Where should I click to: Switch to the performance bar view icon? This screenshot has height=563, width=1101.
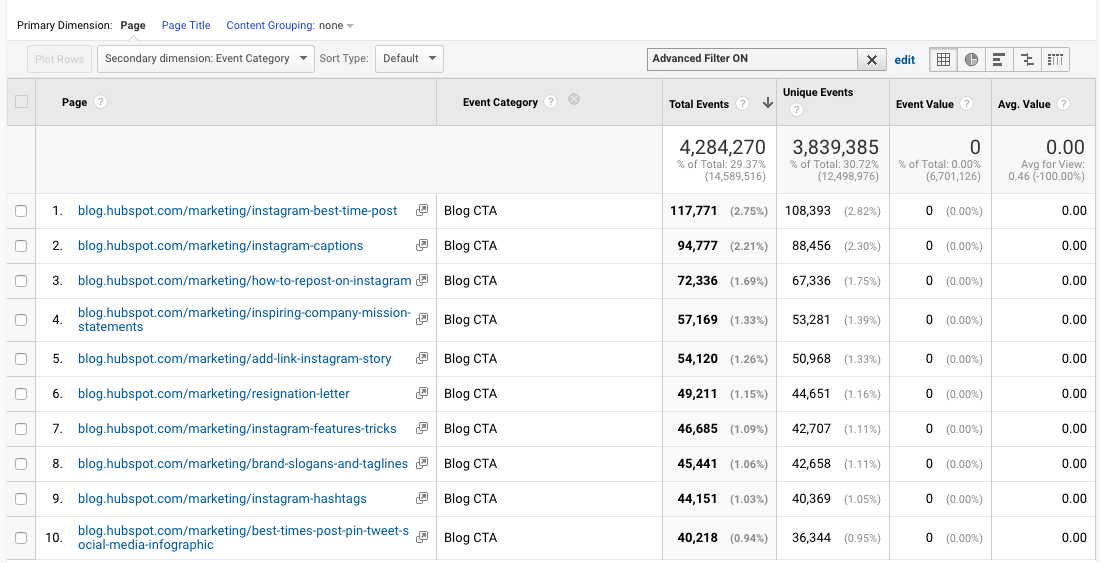tap(999, 60)
